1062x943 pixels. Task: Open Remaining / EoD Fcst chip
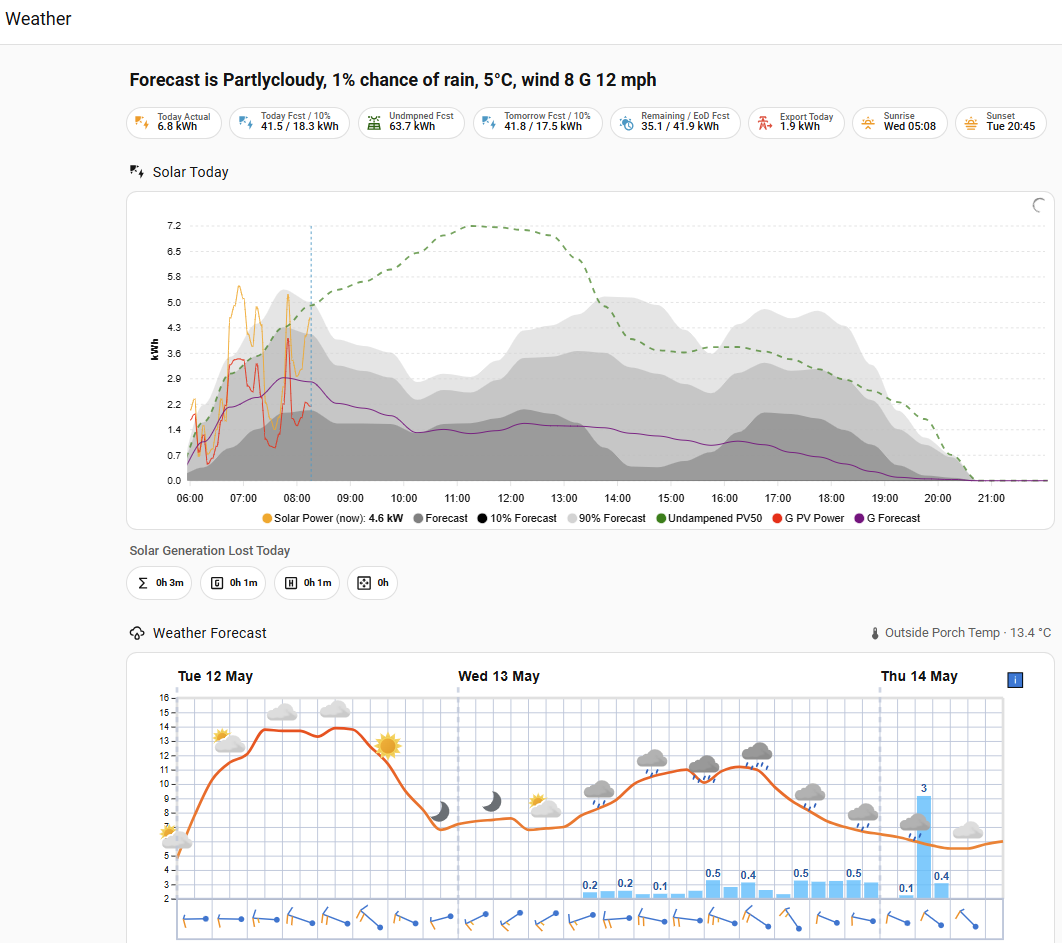675,123
